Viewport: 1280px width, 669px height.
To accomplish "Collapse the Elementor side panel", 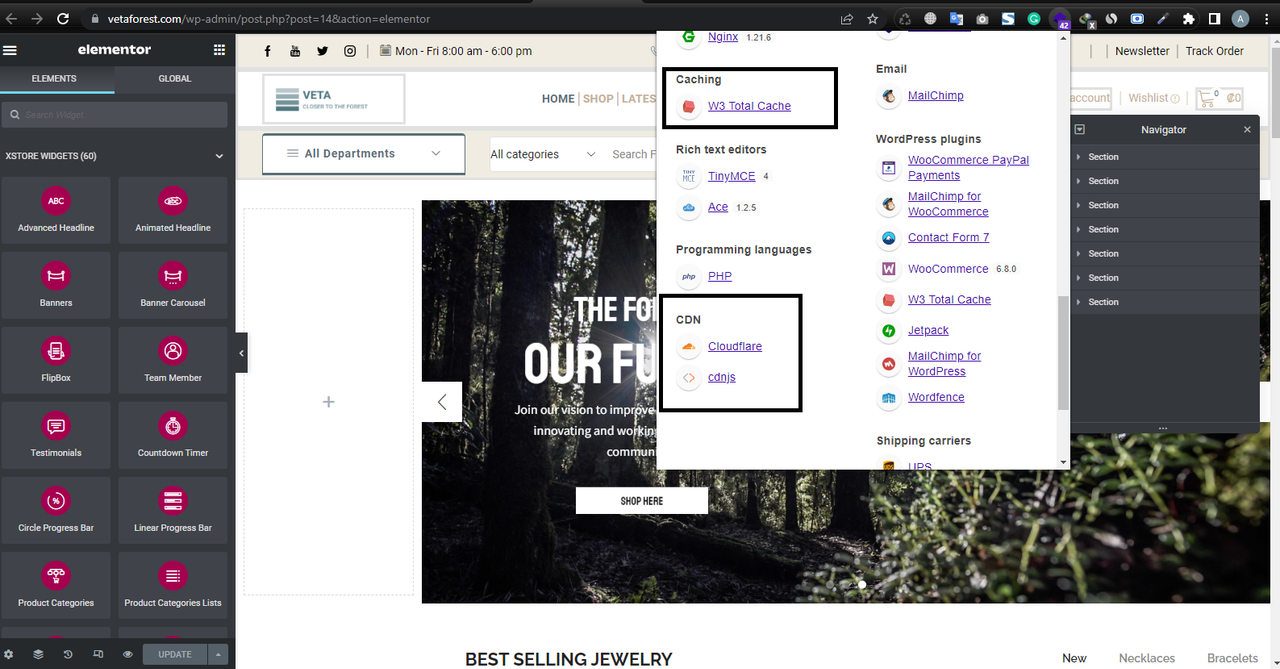I will pyautogui.click(x=241, y=353).
